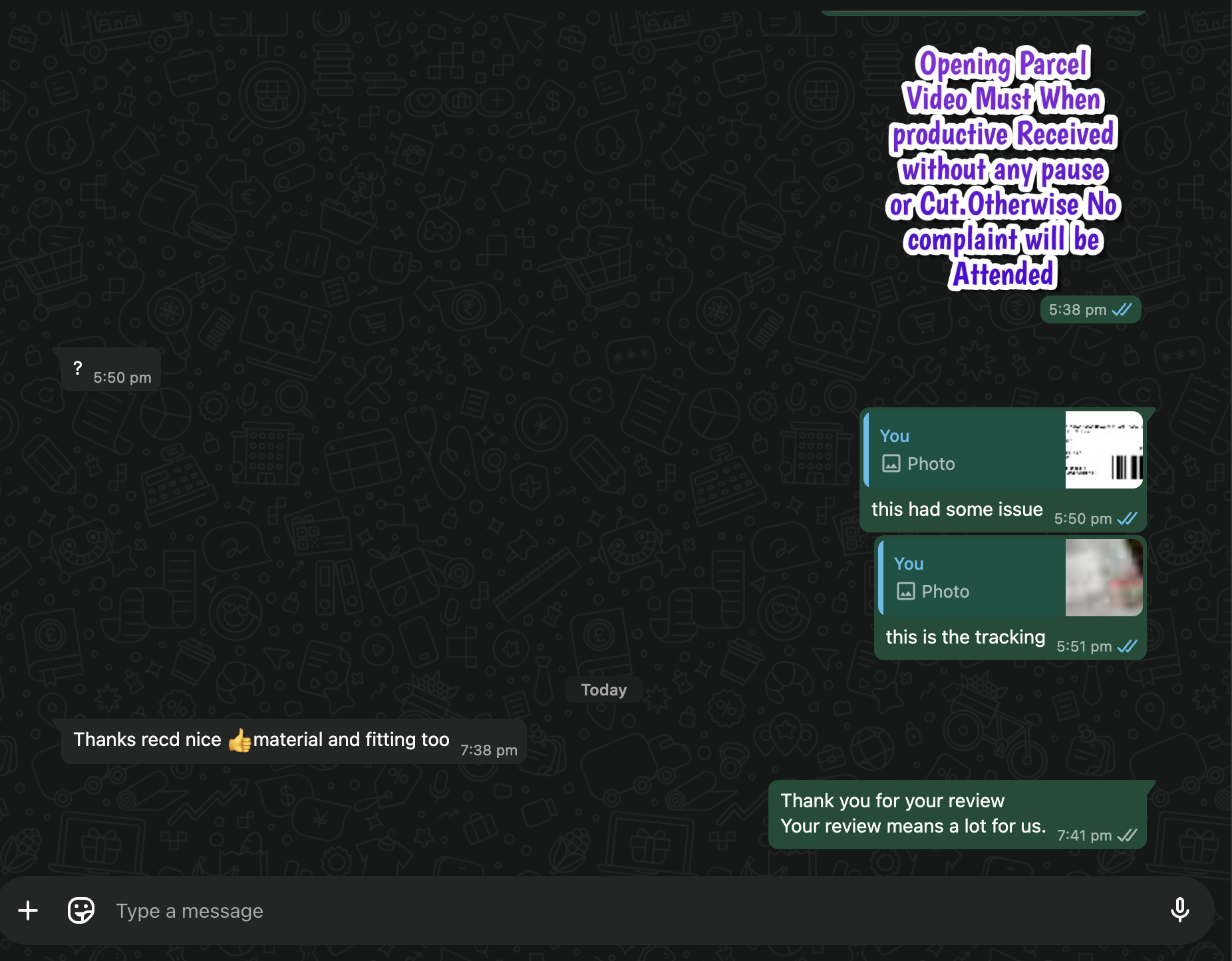Click the grey ticks on 7:41 pm message
This screenshot has width=1232, height=961.
[1127, 835]
